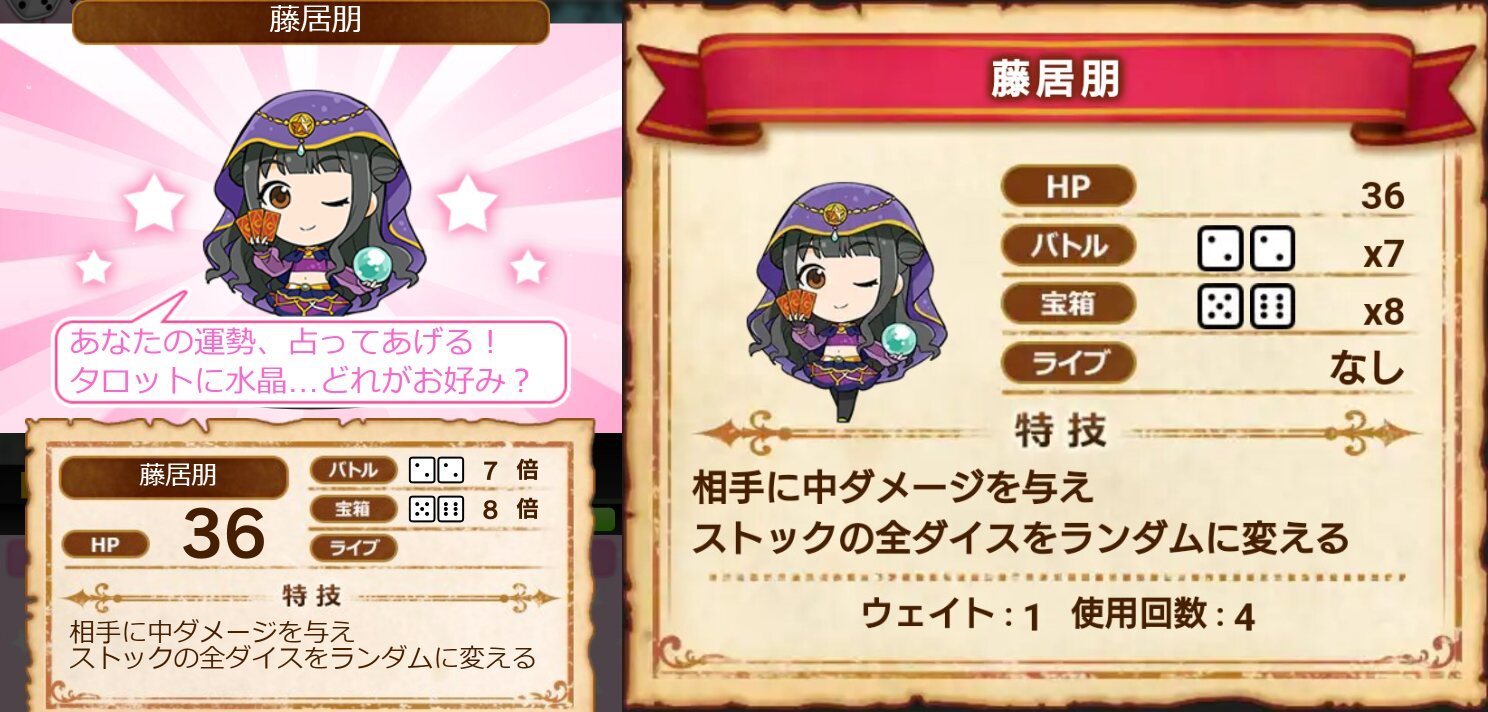Click the chibi character on the parchment card
The image size is (1488, 712).
pyautogui.click(x=848, y=300)
